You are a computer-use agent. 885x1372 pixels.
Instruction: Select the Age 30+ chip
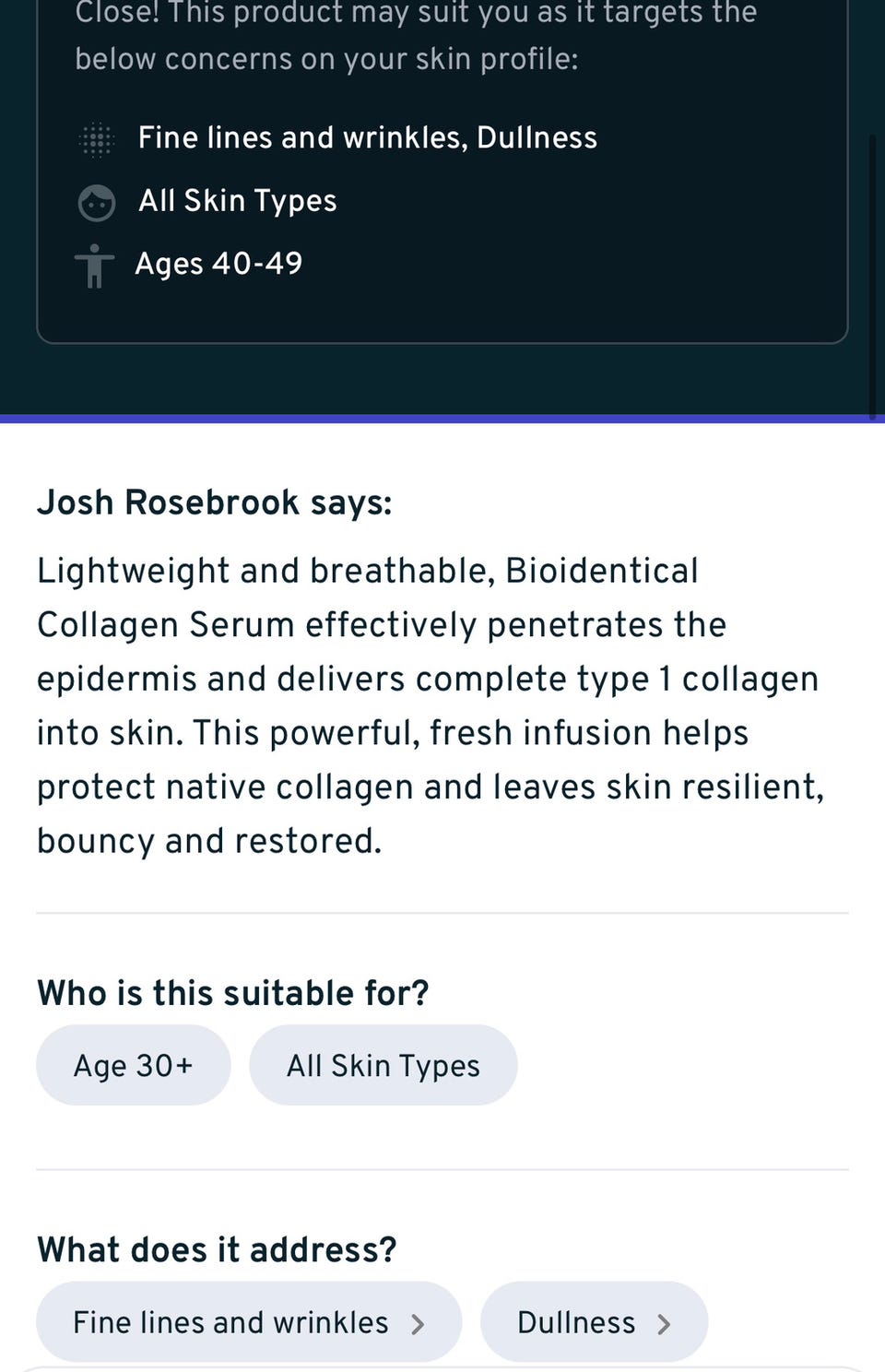pos(133,1066)
